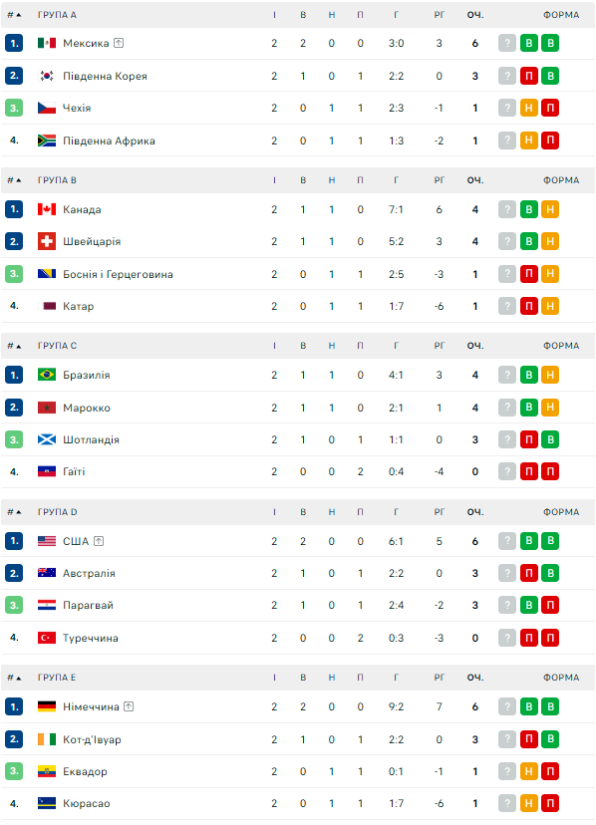Click the promotion icon beside США
The height and width of the screenshot is (825, 596).
click(99, 541)
